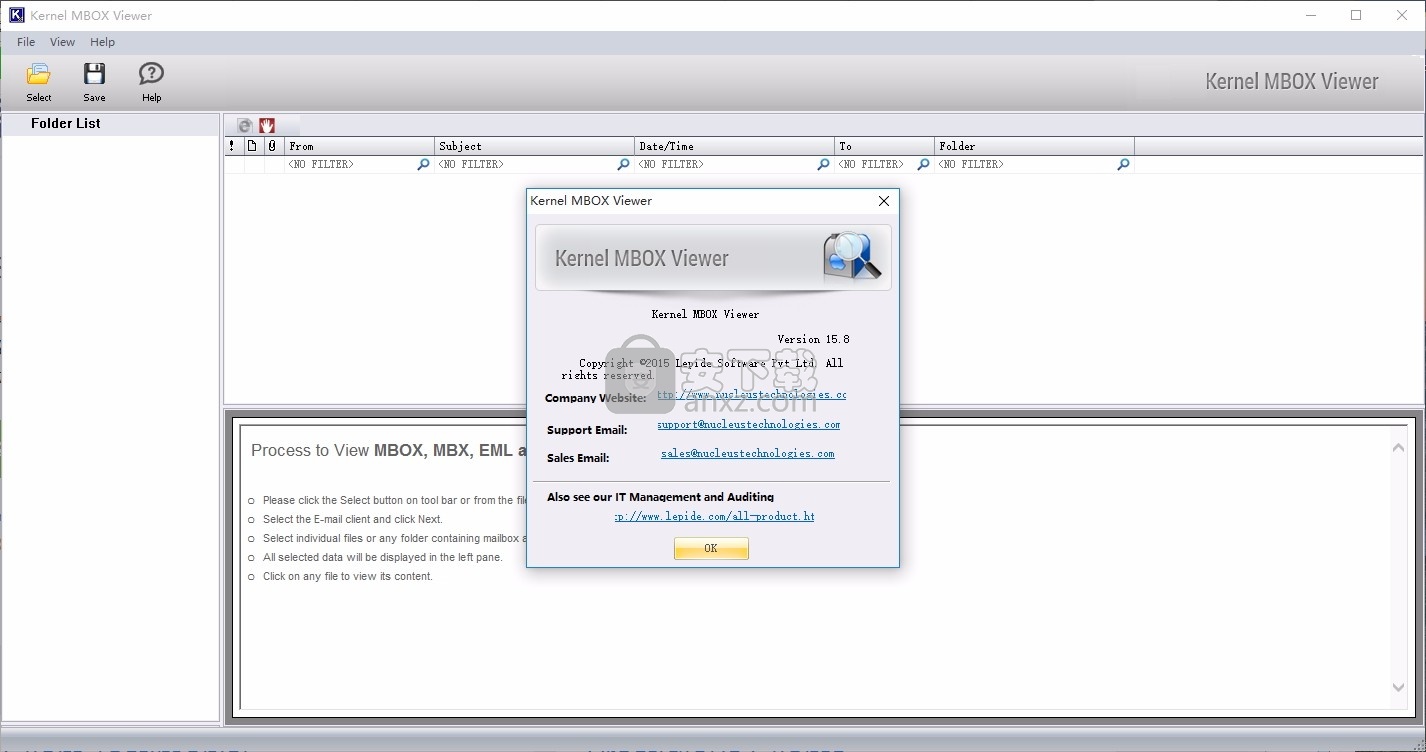Screen dimensions: 1426x752
Task: Click 'Click on any file to view' instruction
Action: tap(348, 576)
